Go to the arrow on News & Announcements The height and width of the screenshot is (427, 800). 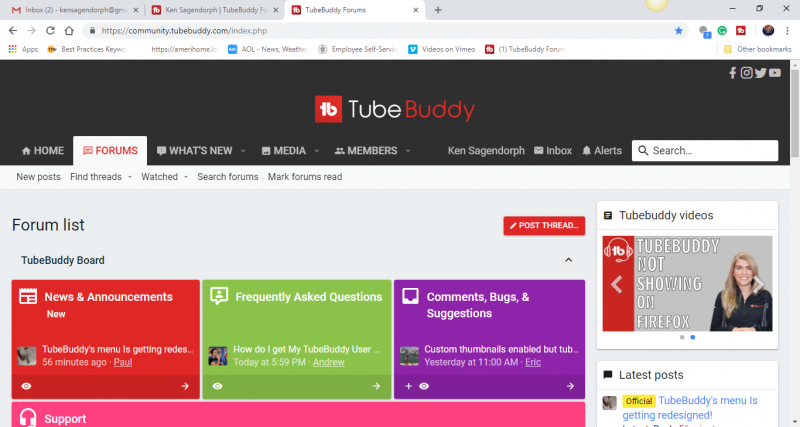(185, 386)
